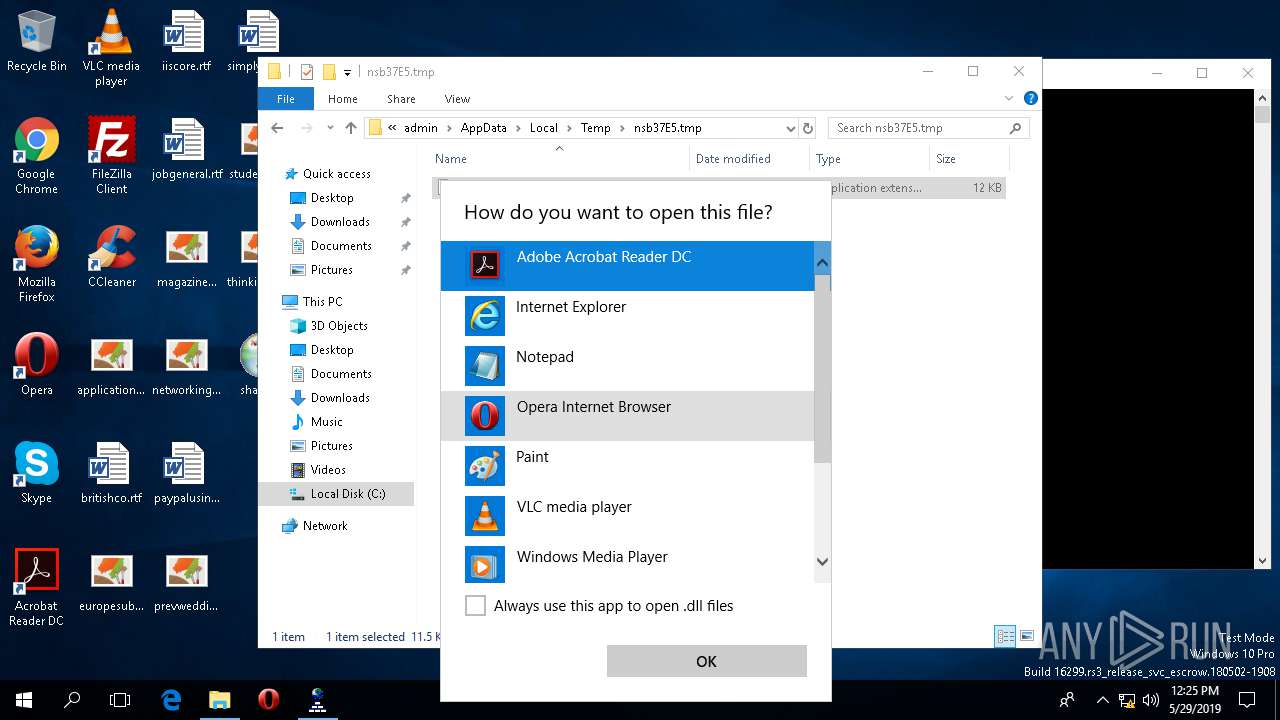Open Recycle Bin desktop icon
1280x720 pixels.
37,41
